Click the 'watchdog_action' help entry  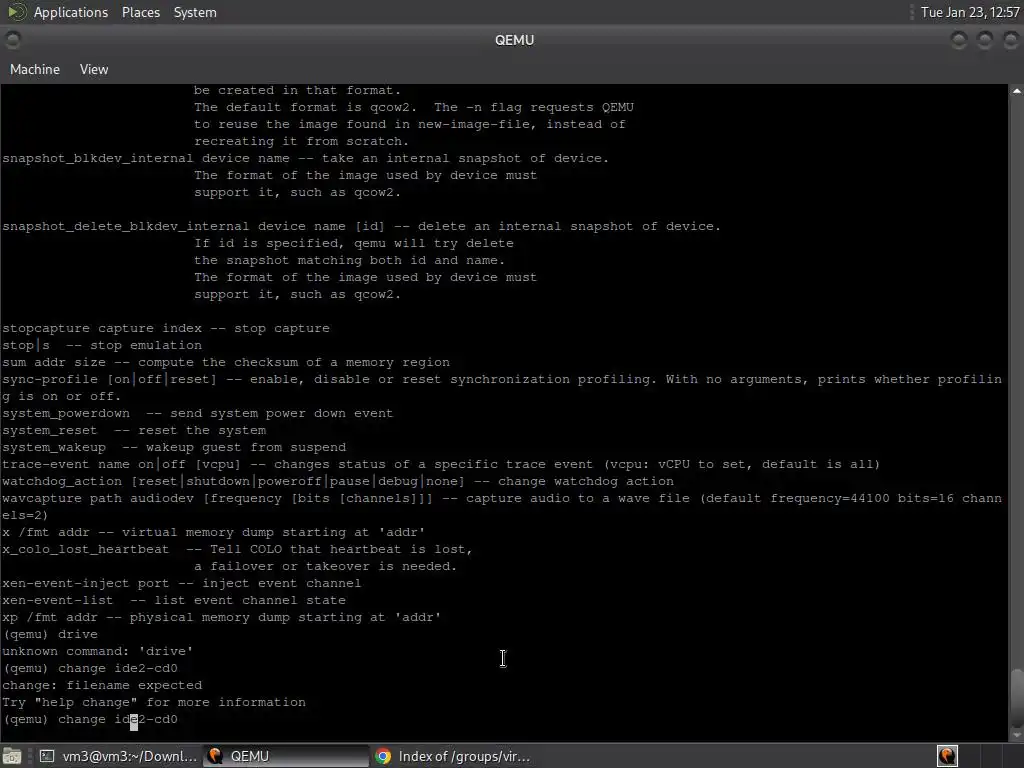click(x=338, y=481)
